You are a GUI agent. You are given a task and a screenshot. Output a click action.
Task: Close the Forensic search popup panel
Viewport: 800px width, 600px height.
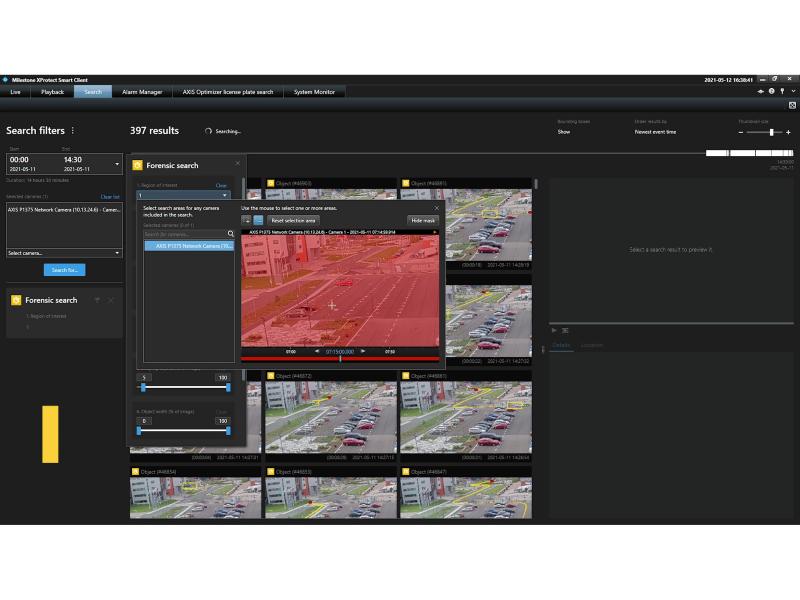click(237, 163)
